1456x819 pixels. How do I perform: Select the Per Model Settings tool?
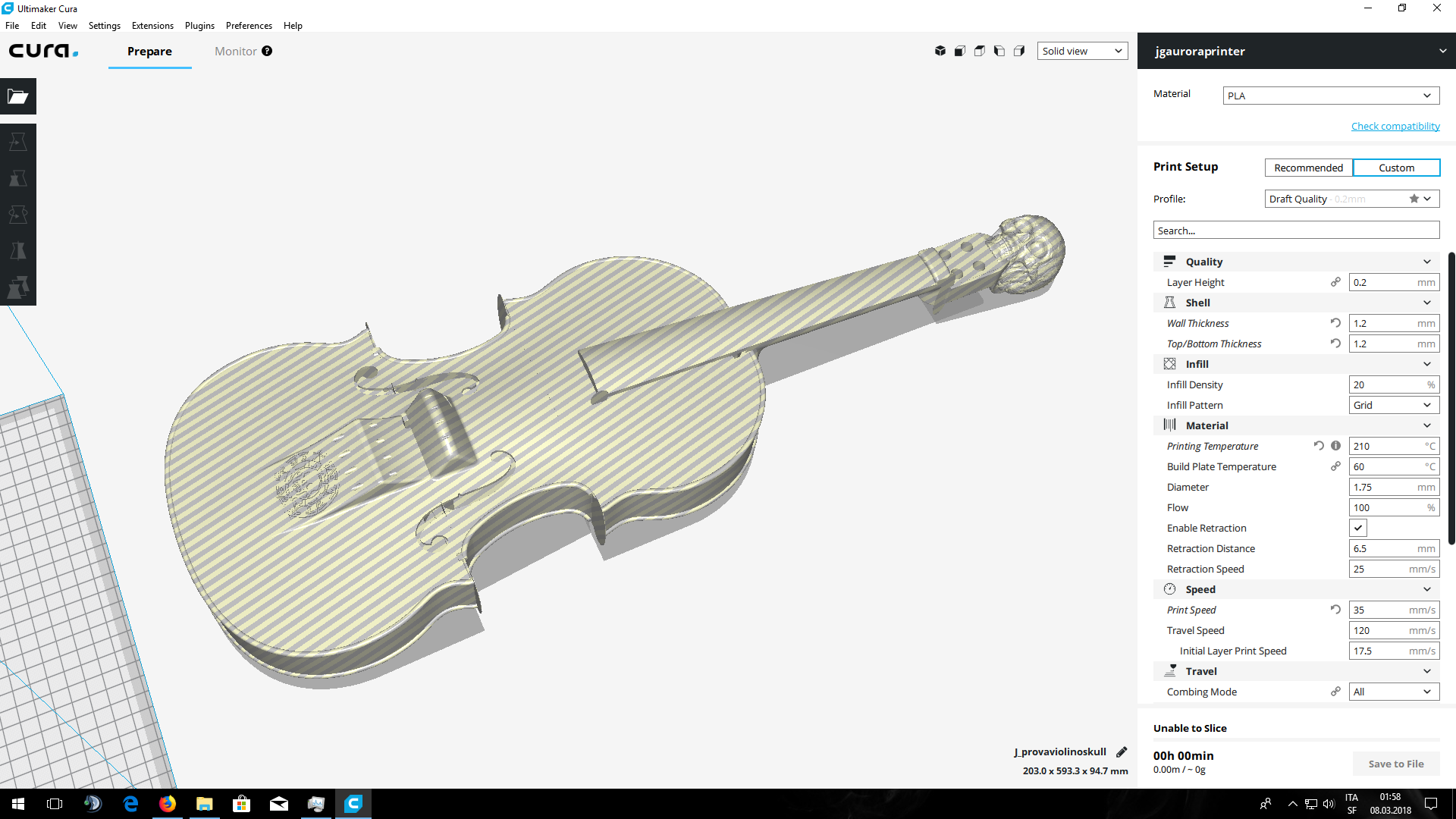coord(18,287)
